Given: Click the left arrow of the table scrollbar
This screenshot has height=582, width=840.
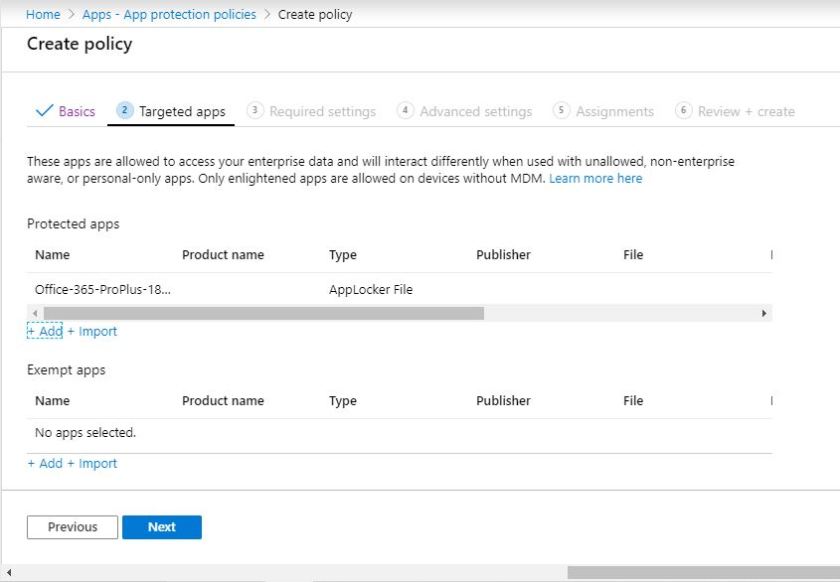Looking at the screenshot, I should click(x=34, y=313).
